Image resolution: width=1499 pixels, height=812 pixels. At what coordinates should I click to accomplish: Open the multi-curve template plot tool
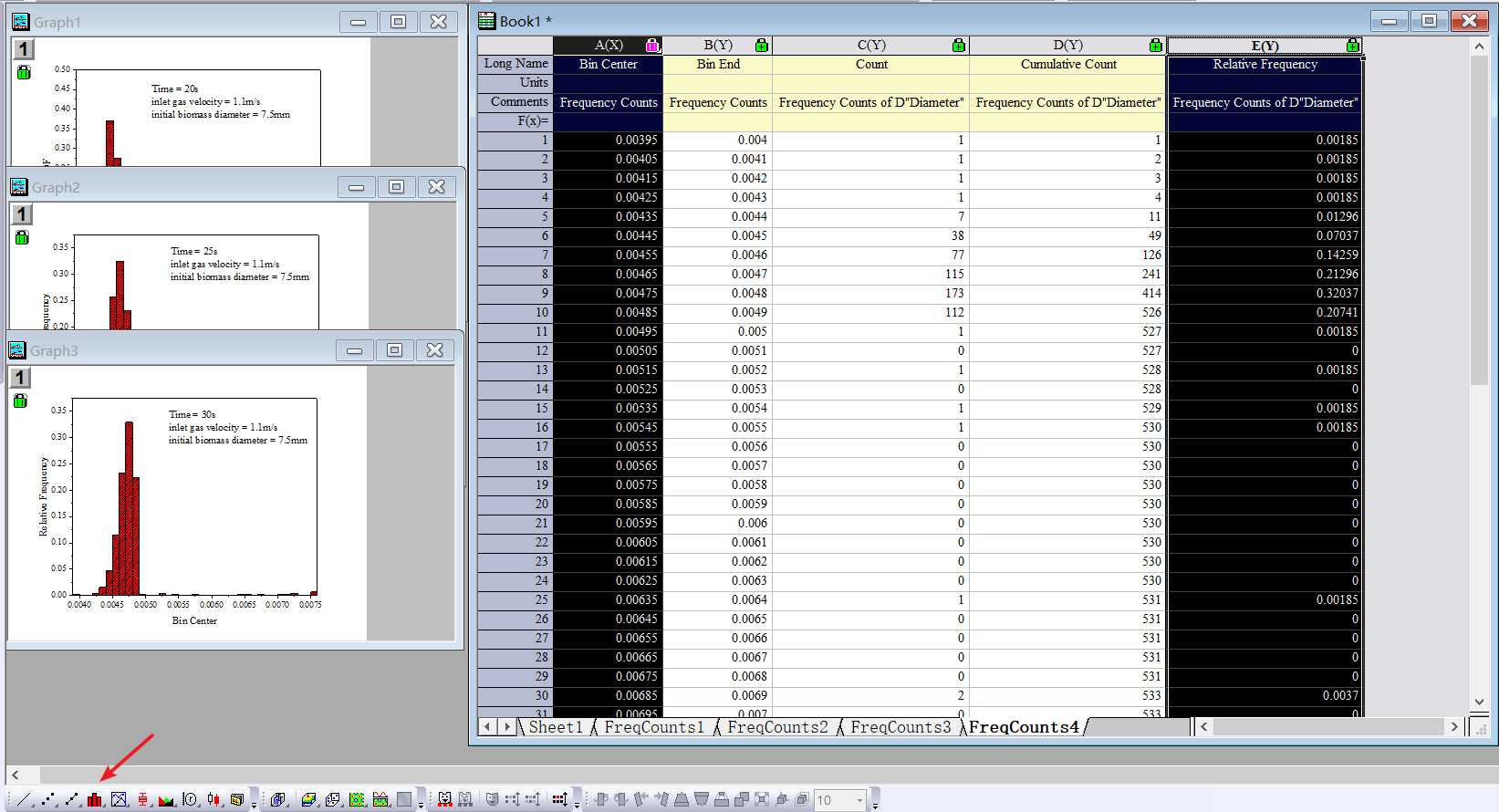[119, 799]
